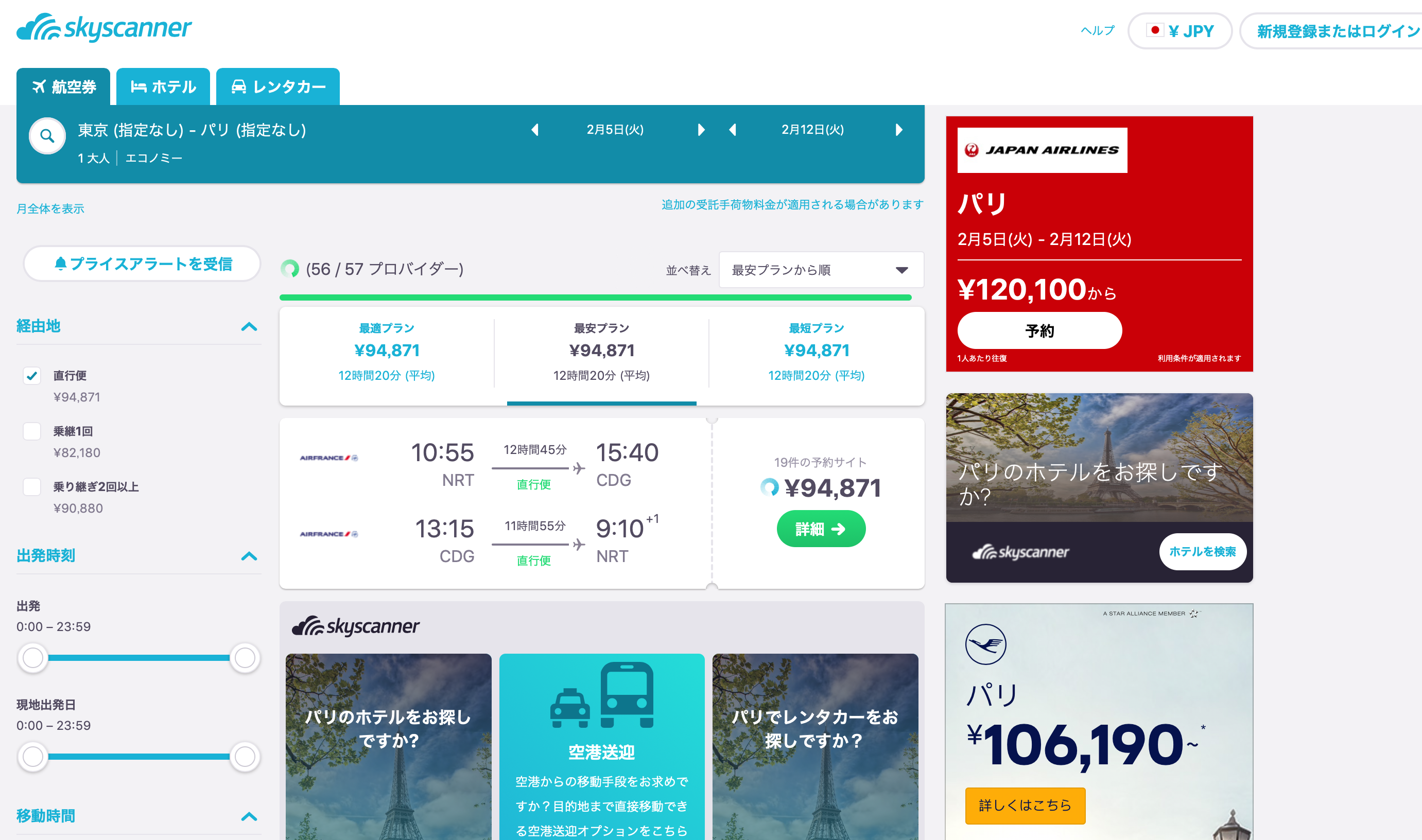Viewport: 1422px width, 840px height.
Task: Click the Japan flag currency icon
Action: click(x=1155, y=30)
